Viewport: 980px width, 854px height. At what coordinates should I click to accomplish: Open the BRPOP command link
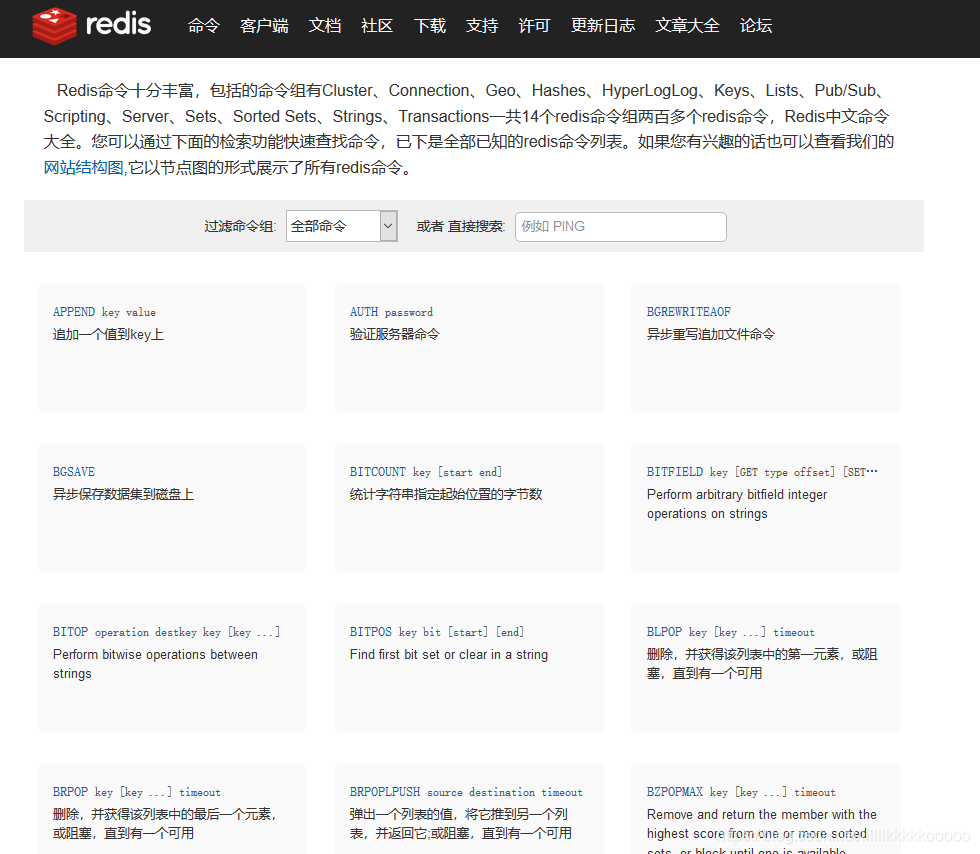(71, 792)
